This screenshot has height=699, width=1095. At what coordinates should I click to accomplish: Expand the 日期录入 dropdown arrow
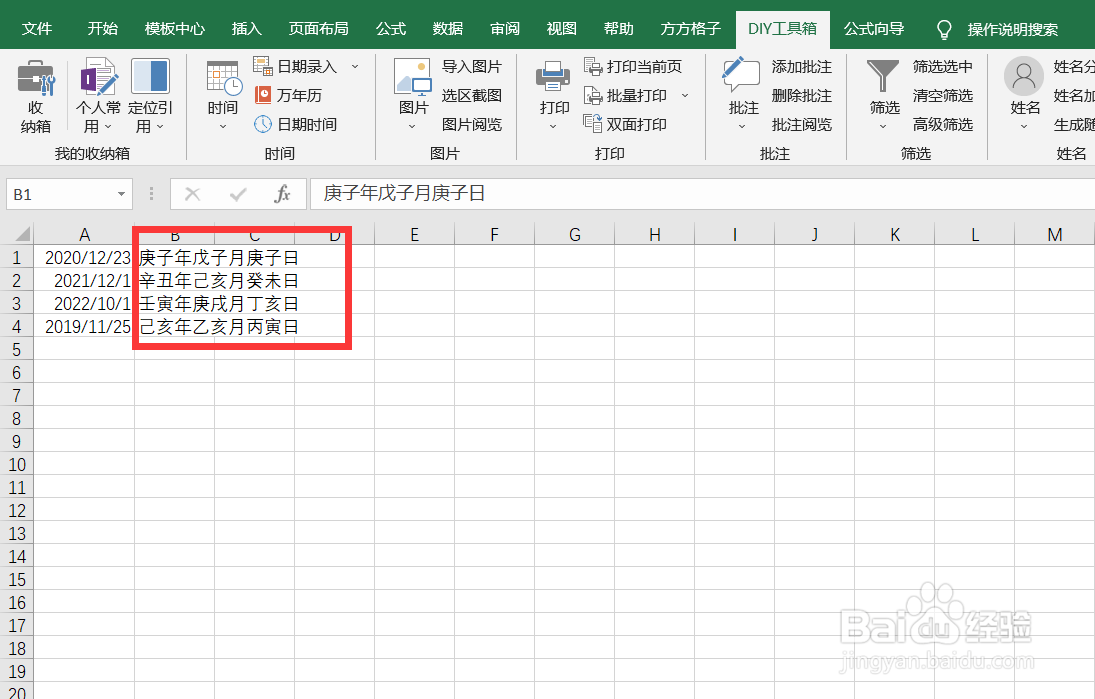pos(356,66)
